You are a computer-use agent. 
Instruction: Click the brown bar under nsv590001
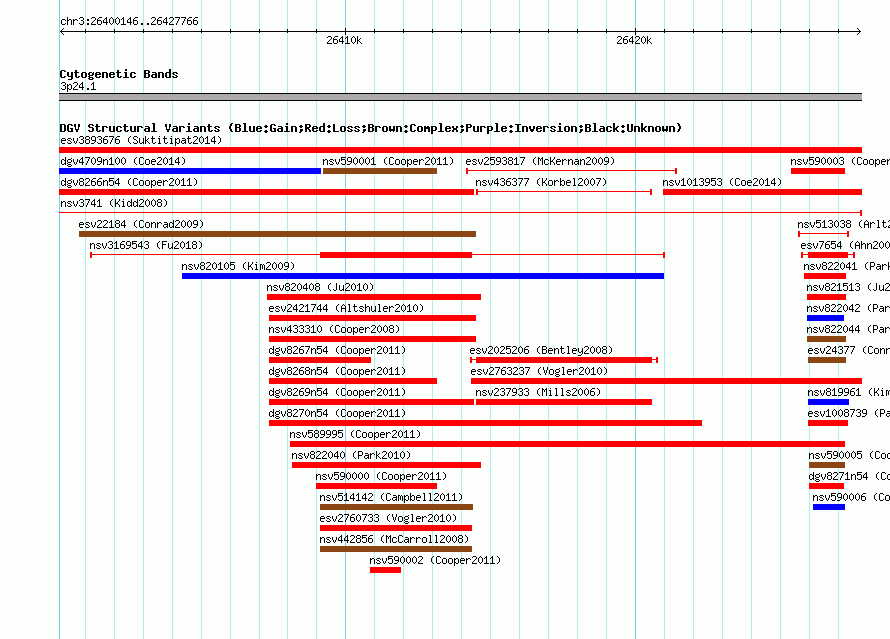(380, 171)
